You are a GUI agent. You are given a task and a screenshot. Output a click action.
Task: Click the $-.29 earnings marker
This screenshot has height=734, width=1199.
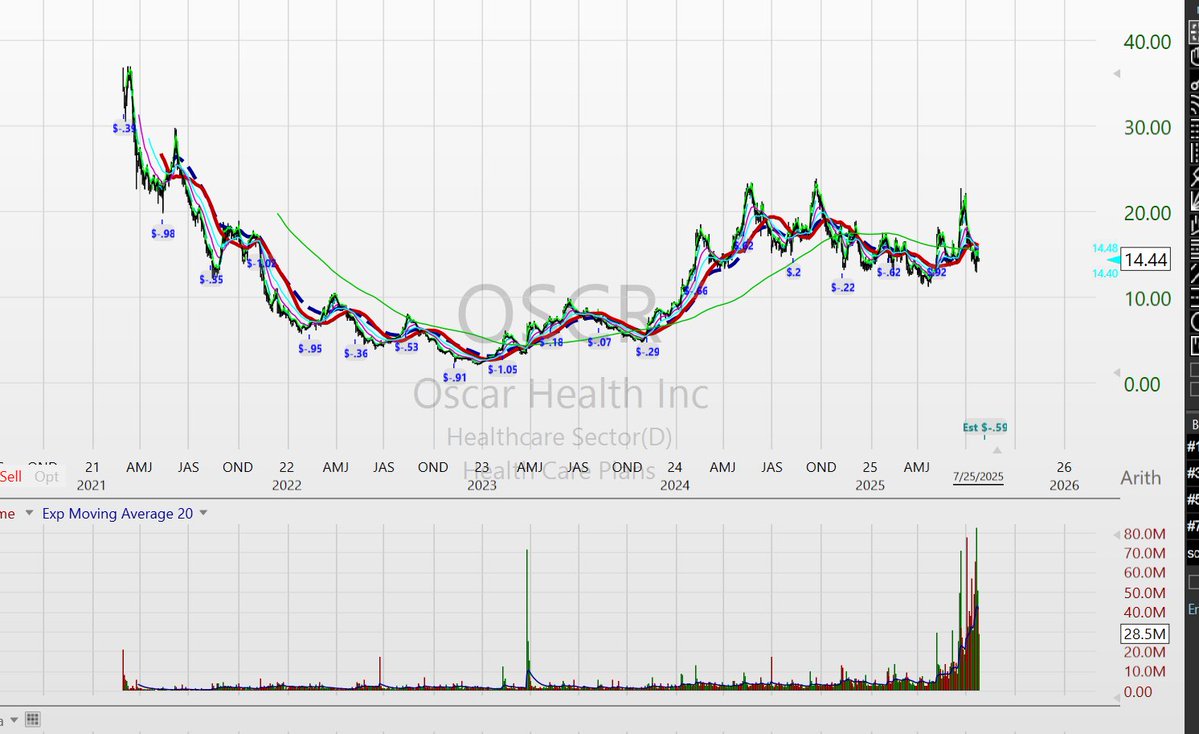tap(647, 352)
